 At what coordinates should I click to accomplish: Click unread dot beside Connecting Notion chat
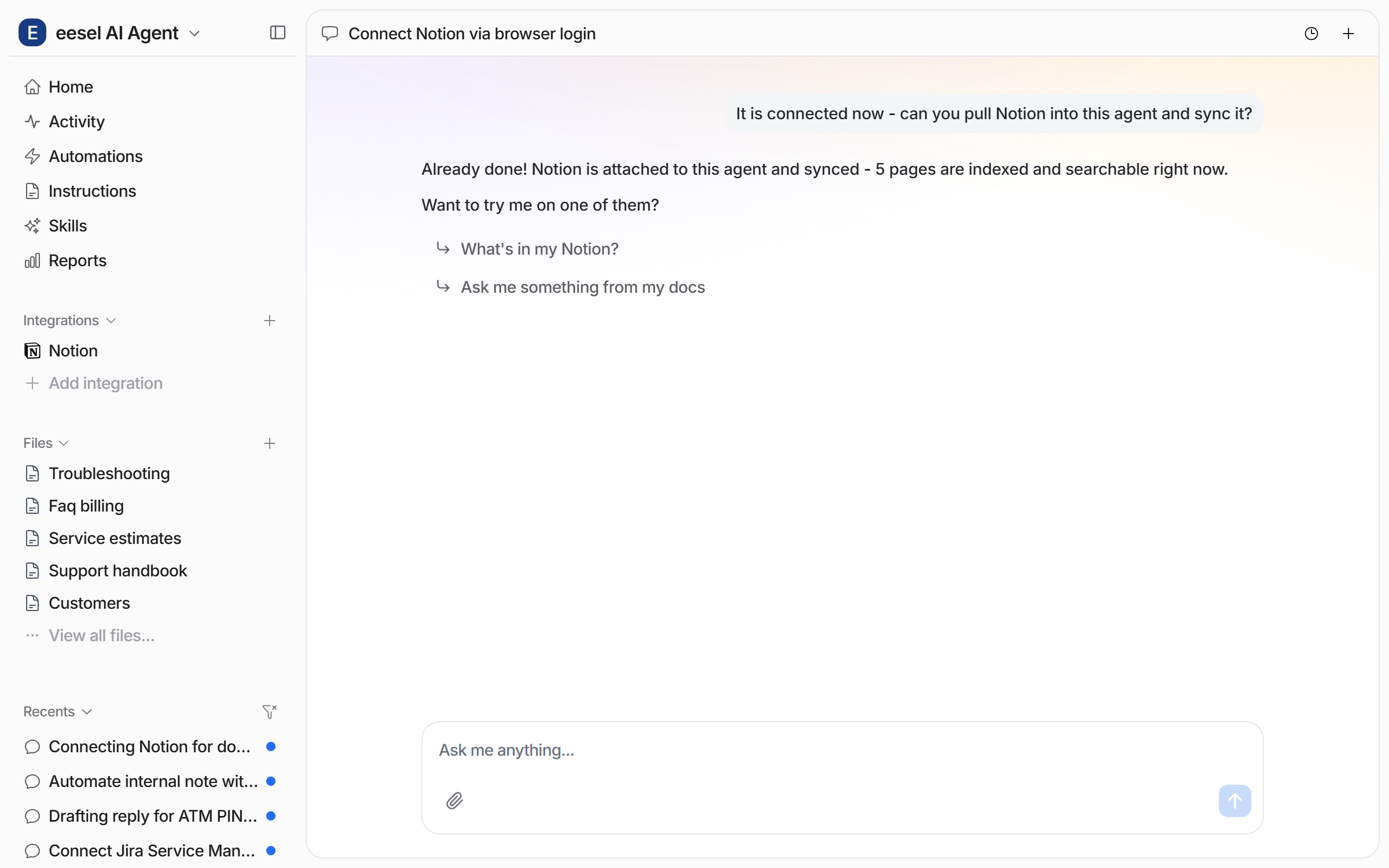[x=270, y=746]
